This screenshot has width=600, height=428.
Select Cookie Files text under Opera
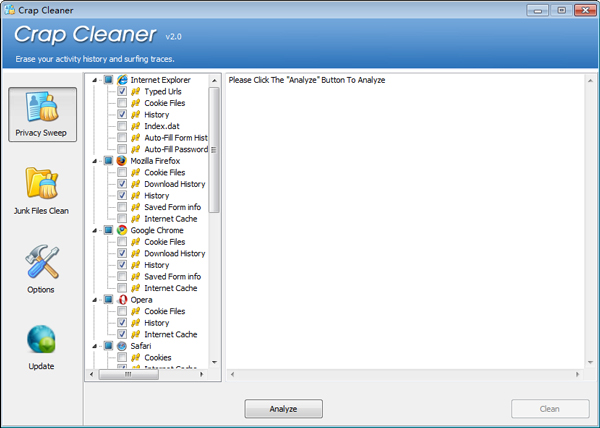click(165, 311)
